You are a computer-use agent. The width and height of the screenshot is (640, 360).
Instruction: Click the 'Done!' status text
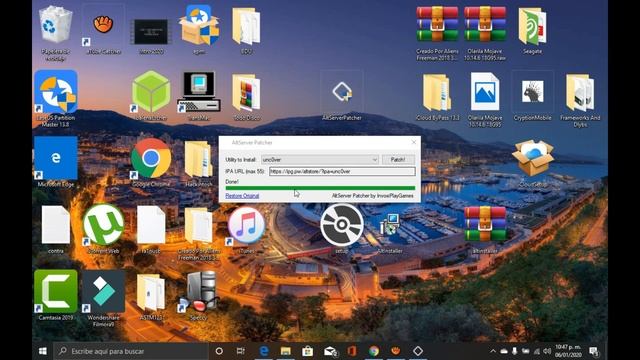point(232,182)
